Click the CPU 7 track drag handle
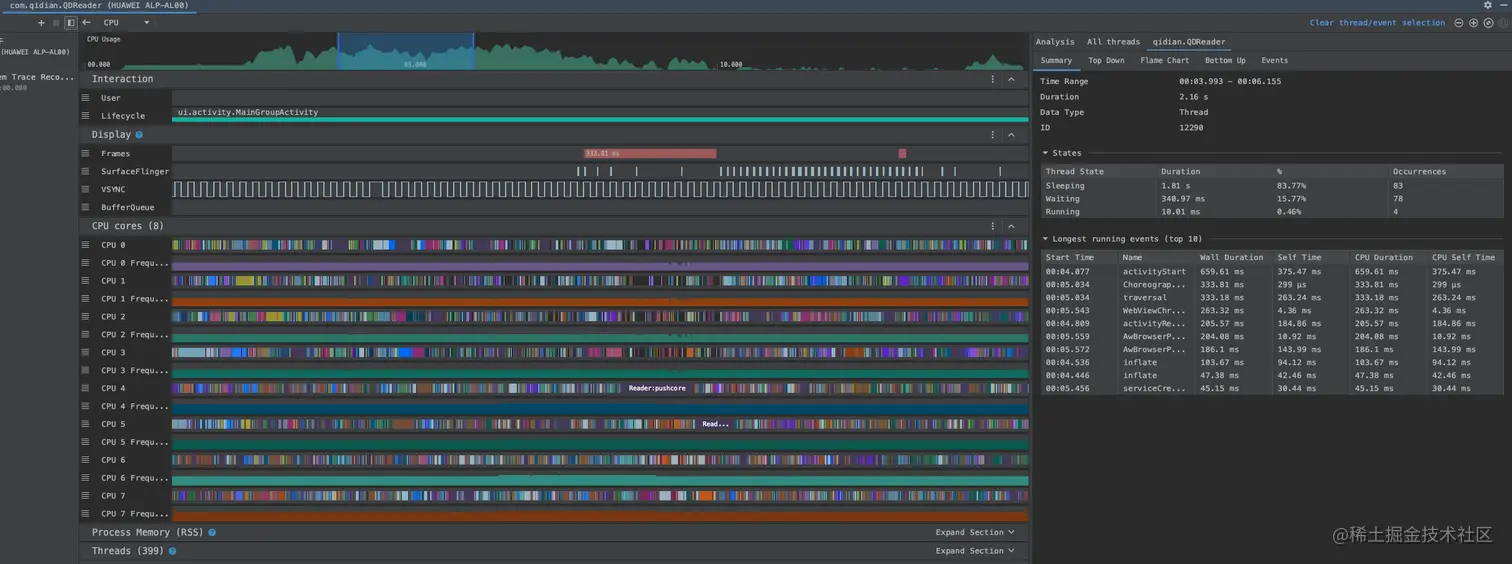 click(86, 496)
